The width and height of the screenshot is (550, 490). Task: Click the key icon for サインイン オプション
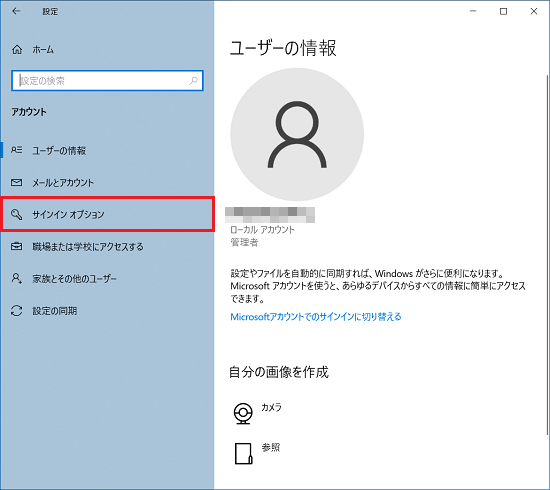(x=16, y=214)
